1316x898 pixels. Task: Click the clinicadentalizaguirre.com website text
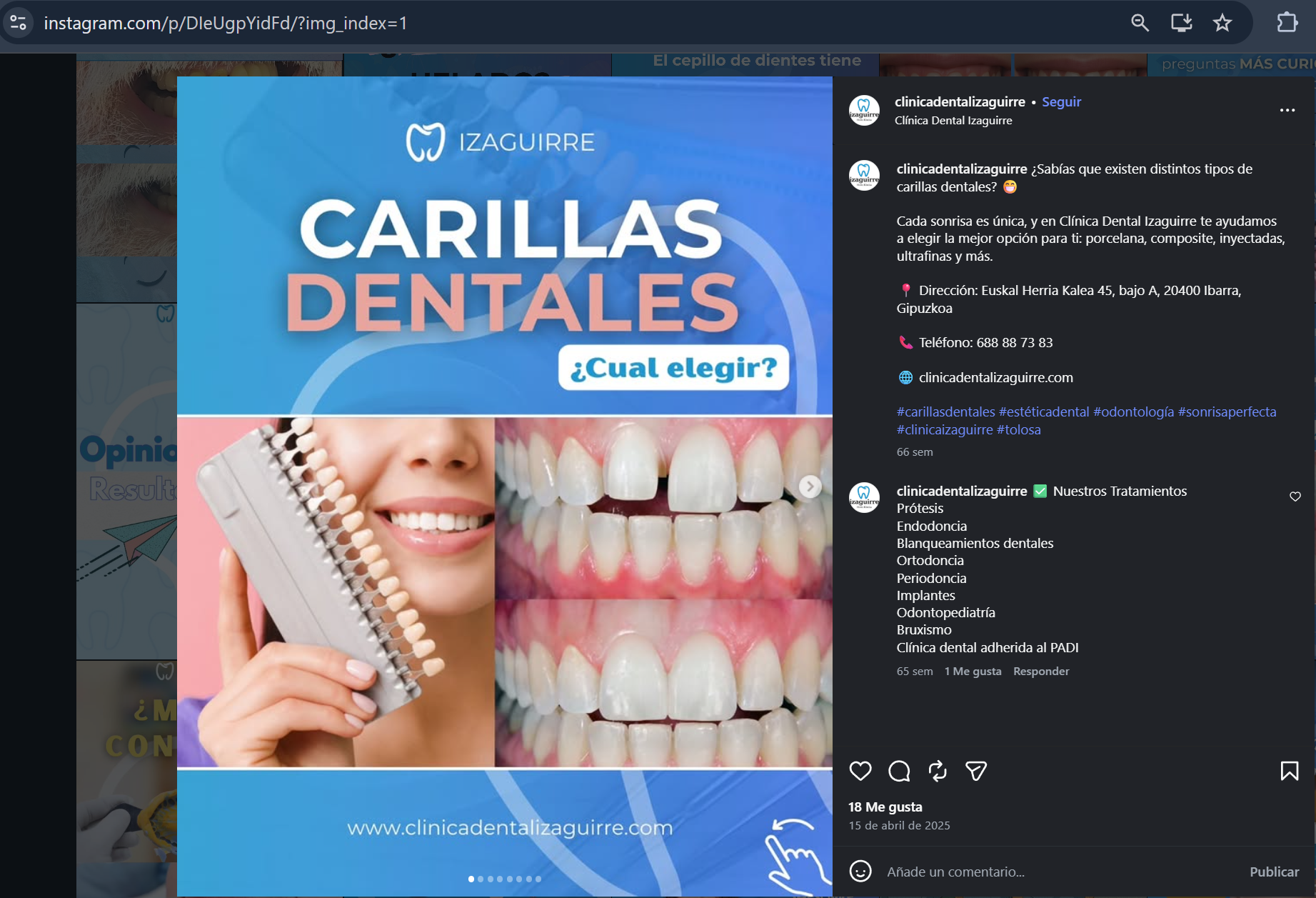click(995, 378)
